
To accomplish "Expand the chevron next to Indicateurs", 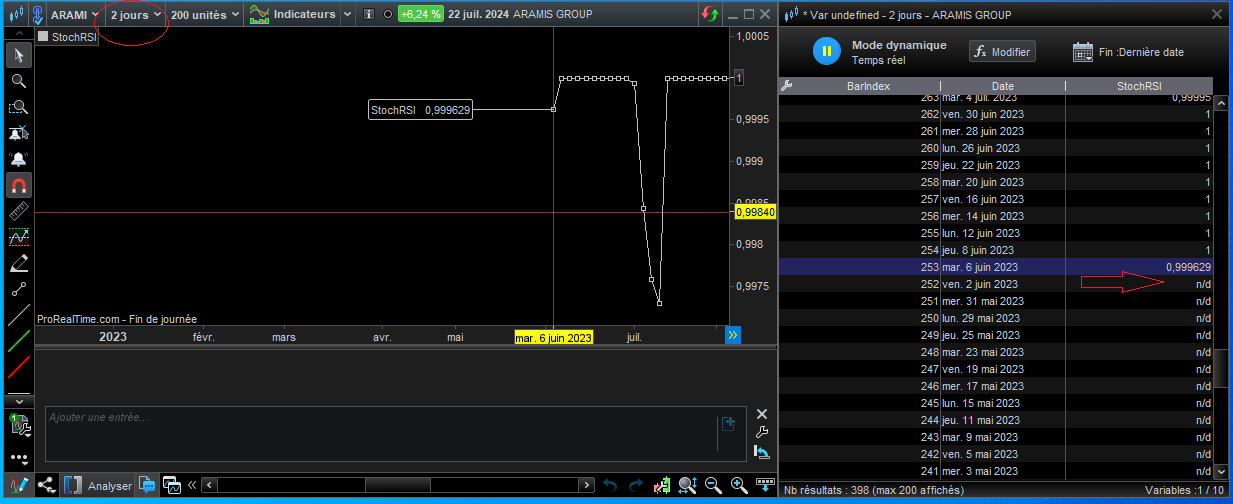I will coord(347,15).
